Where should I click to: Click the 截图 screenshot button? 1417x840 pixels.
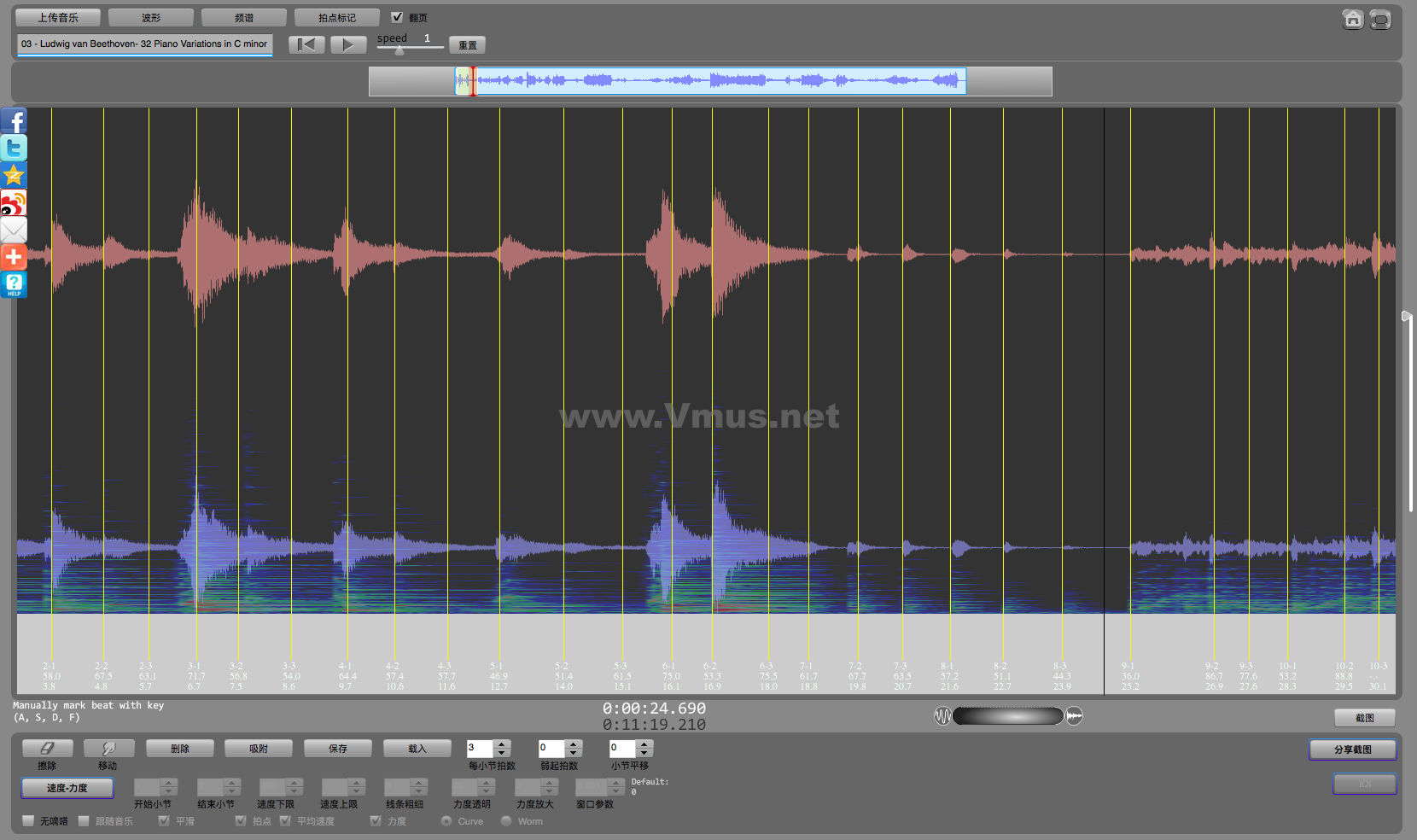(x=1365, y=718)
